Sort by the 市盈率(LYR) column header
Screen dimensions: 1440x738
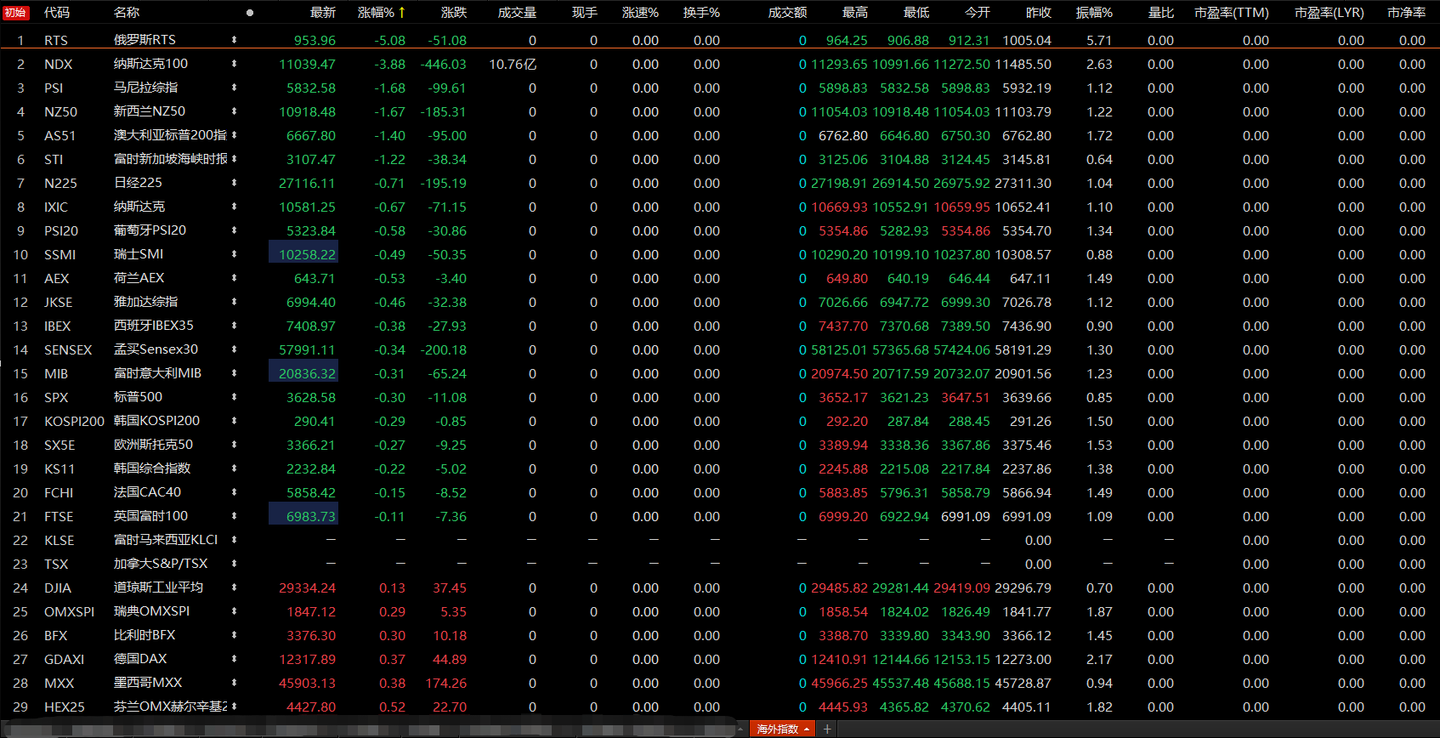1329,13
